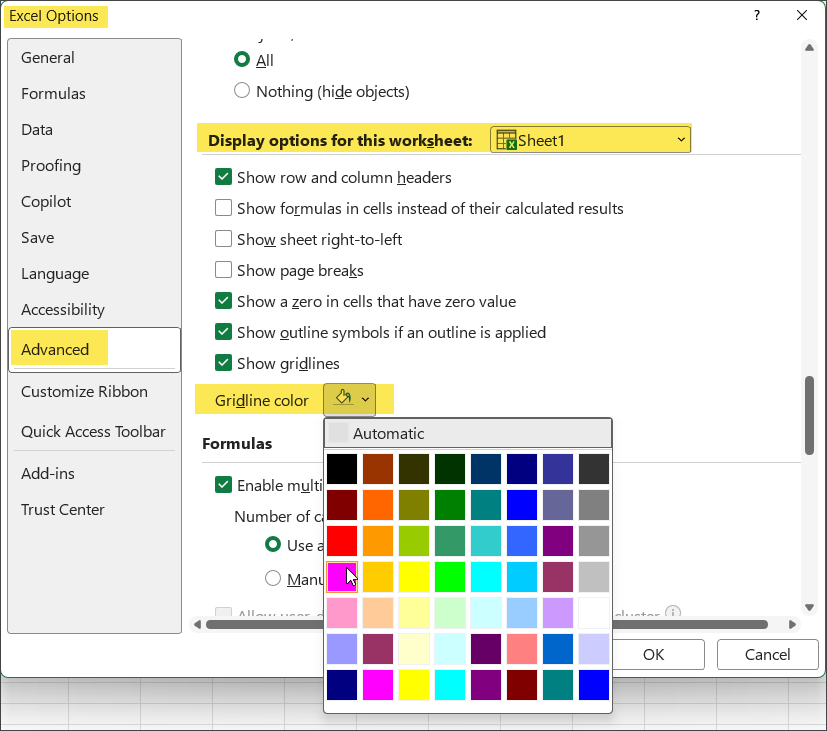Enable Show page breaks checkbox
The height and width of the screenshot is (731, 827).
click(x=223, y=270)
